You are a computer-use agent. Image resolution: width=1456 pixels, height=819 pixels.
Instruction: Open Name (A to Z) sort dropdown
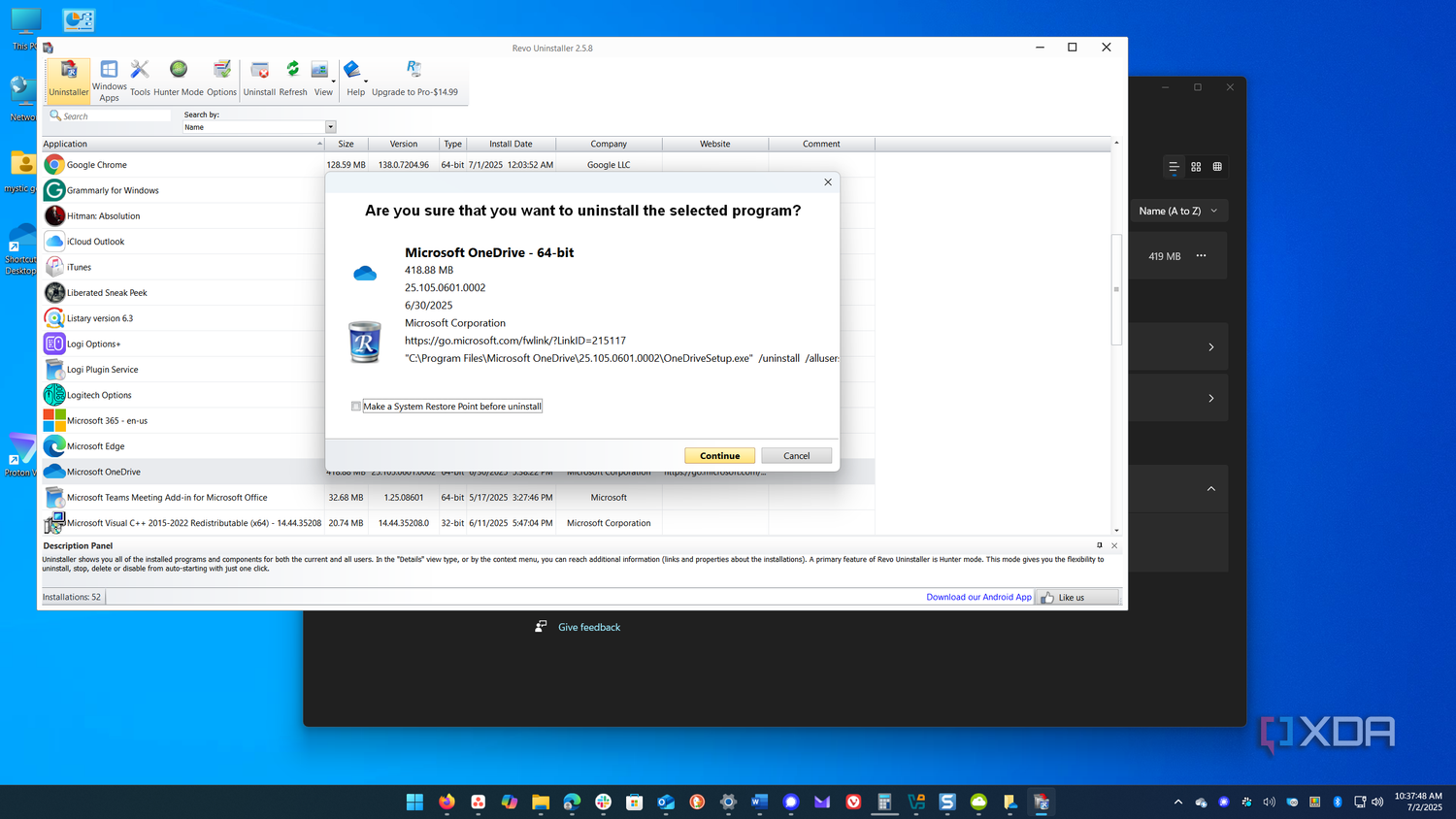click(x=1178, y=211)
